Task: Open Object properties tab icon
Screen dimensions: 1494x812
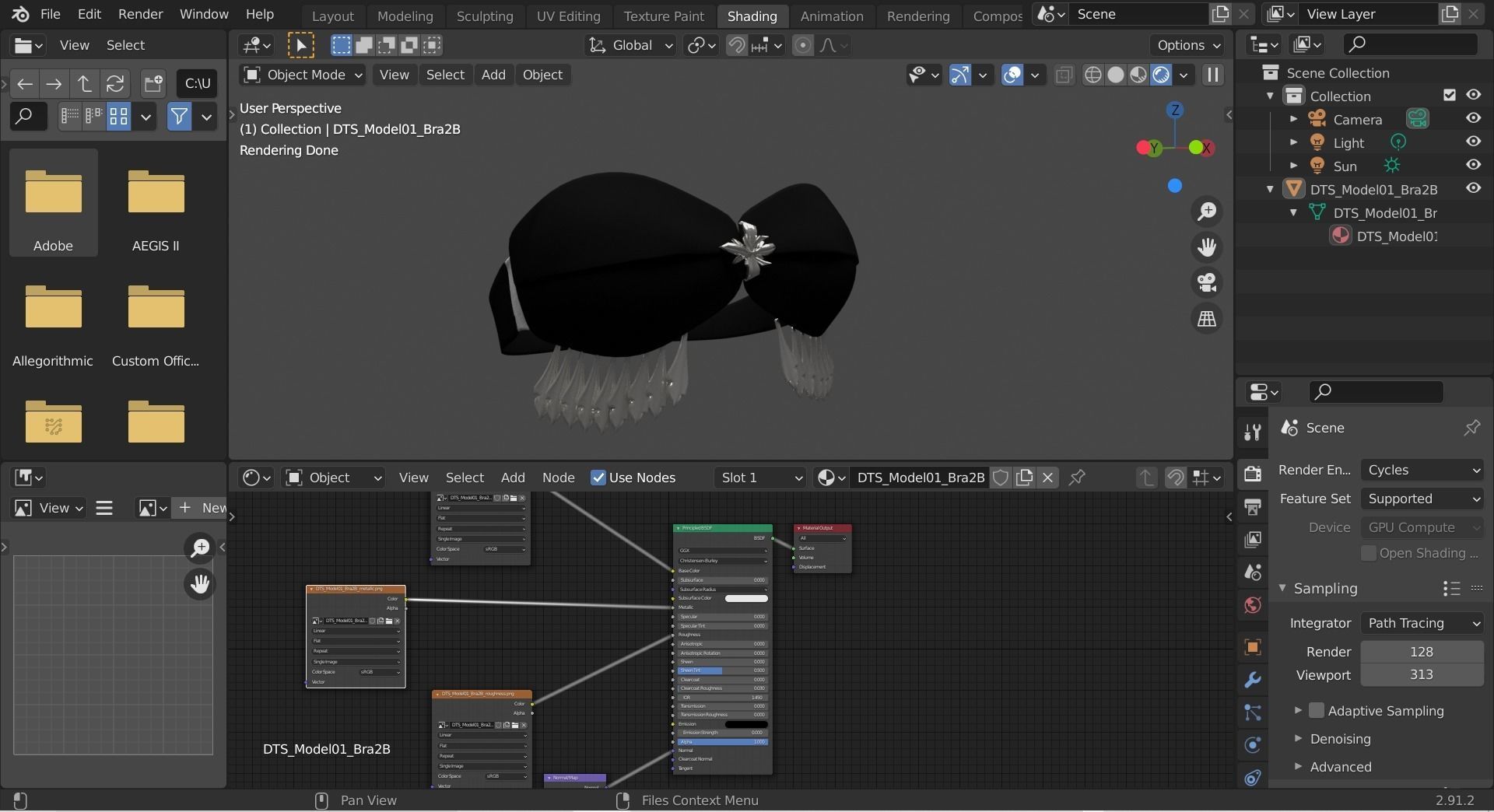Action: point(1252,647)
